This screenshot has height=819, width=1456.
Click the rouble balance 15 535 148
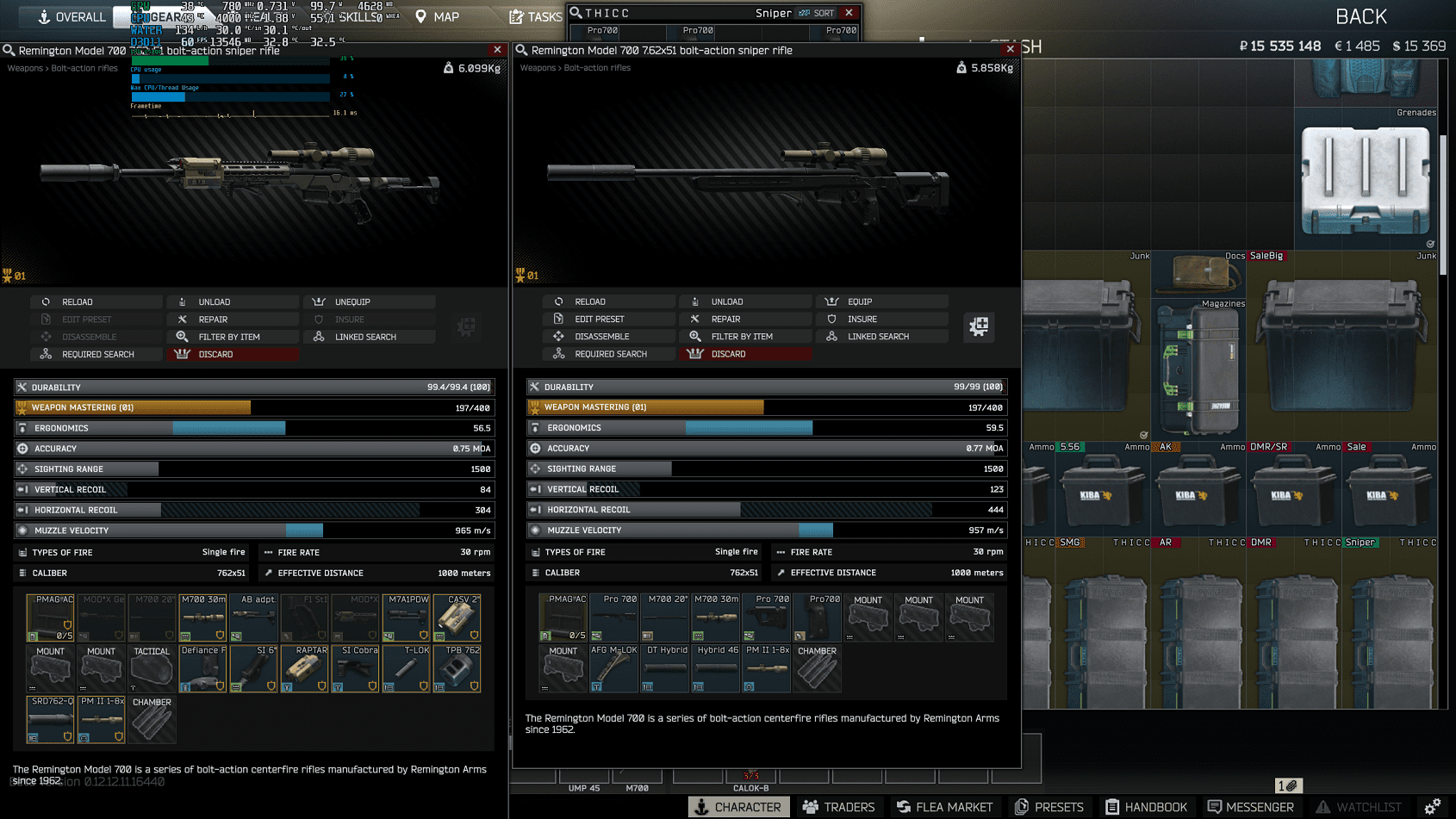(x=1279, y=46)
